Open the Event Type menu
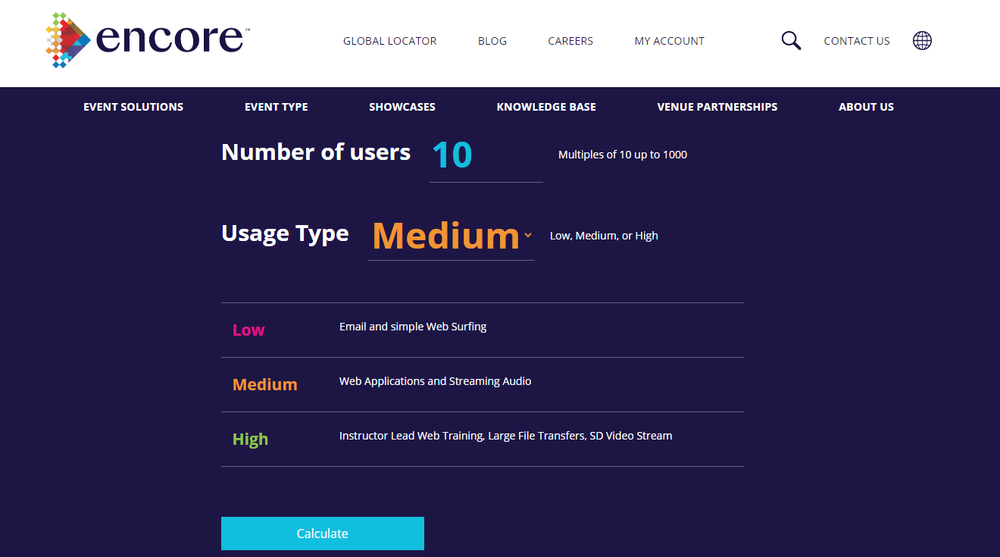 (x=276, y=107)
